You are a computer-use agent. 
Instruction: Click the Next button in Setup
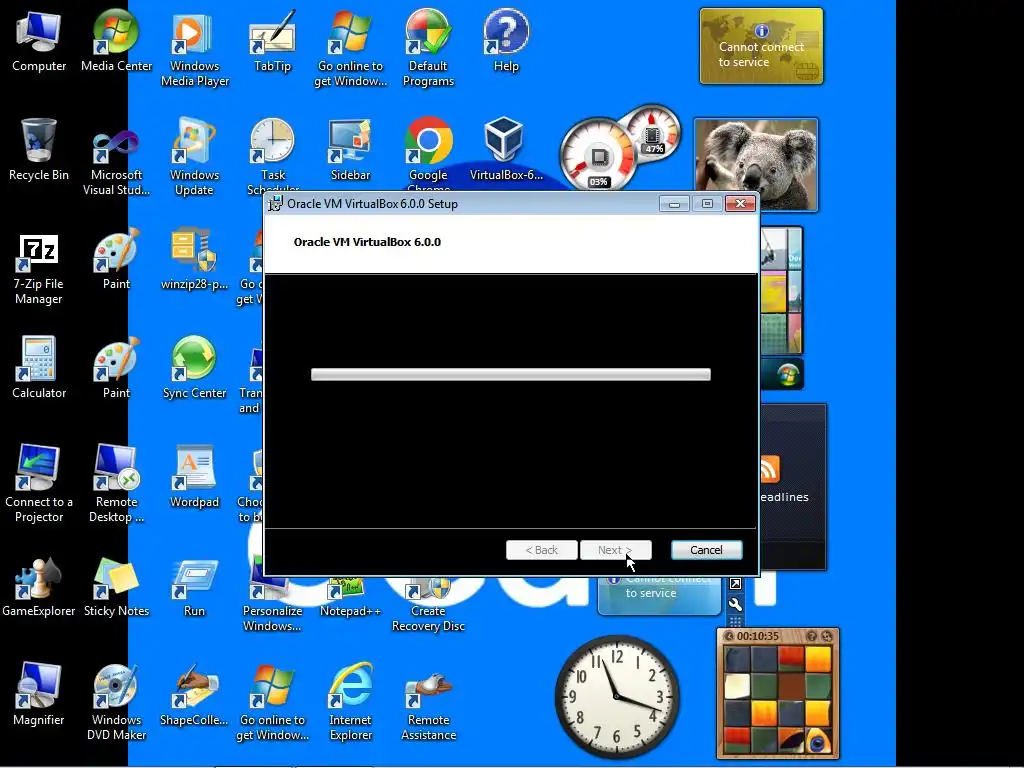click(615, 550)
